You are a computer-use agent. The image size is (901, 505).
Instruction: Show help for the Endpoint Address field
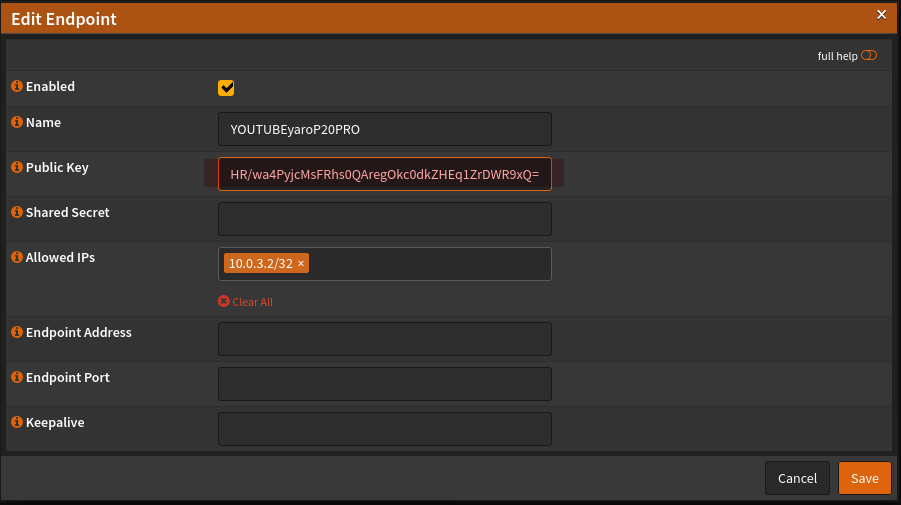coord(17,332)
